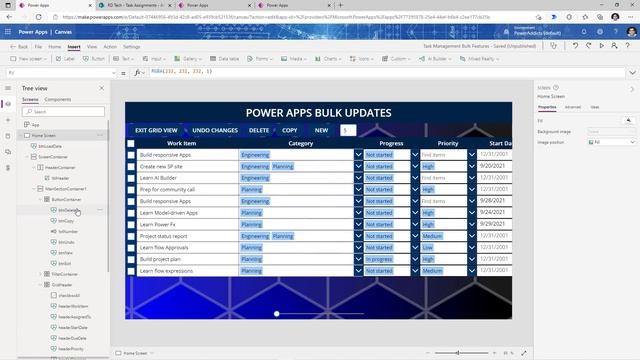This screenshot has height=360, width=640.
Task: Open Fill color picker in properties pane
Action: click(629, 120)
